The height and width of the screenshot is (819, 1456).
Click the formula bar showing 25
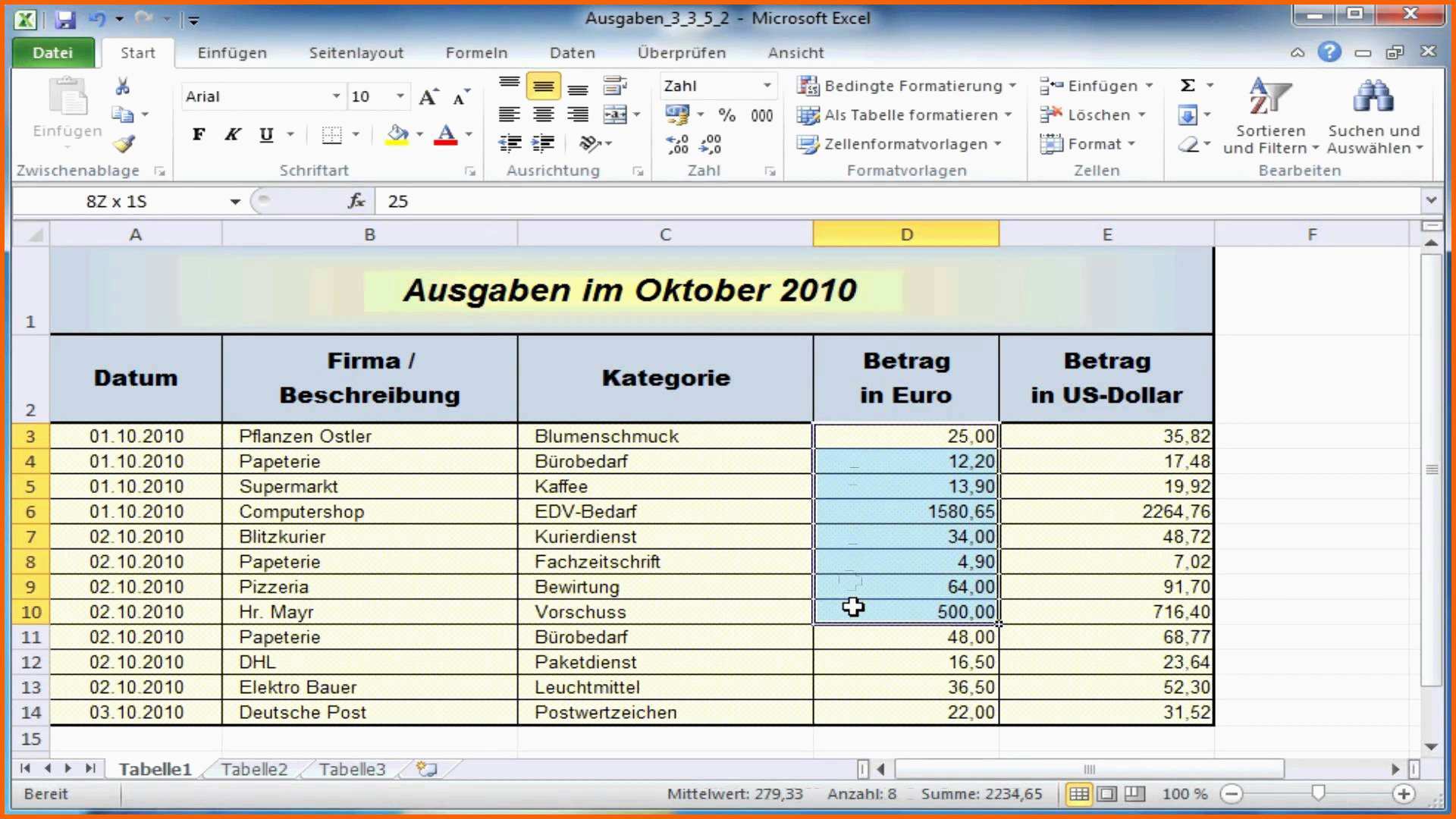tap(899, 201)
